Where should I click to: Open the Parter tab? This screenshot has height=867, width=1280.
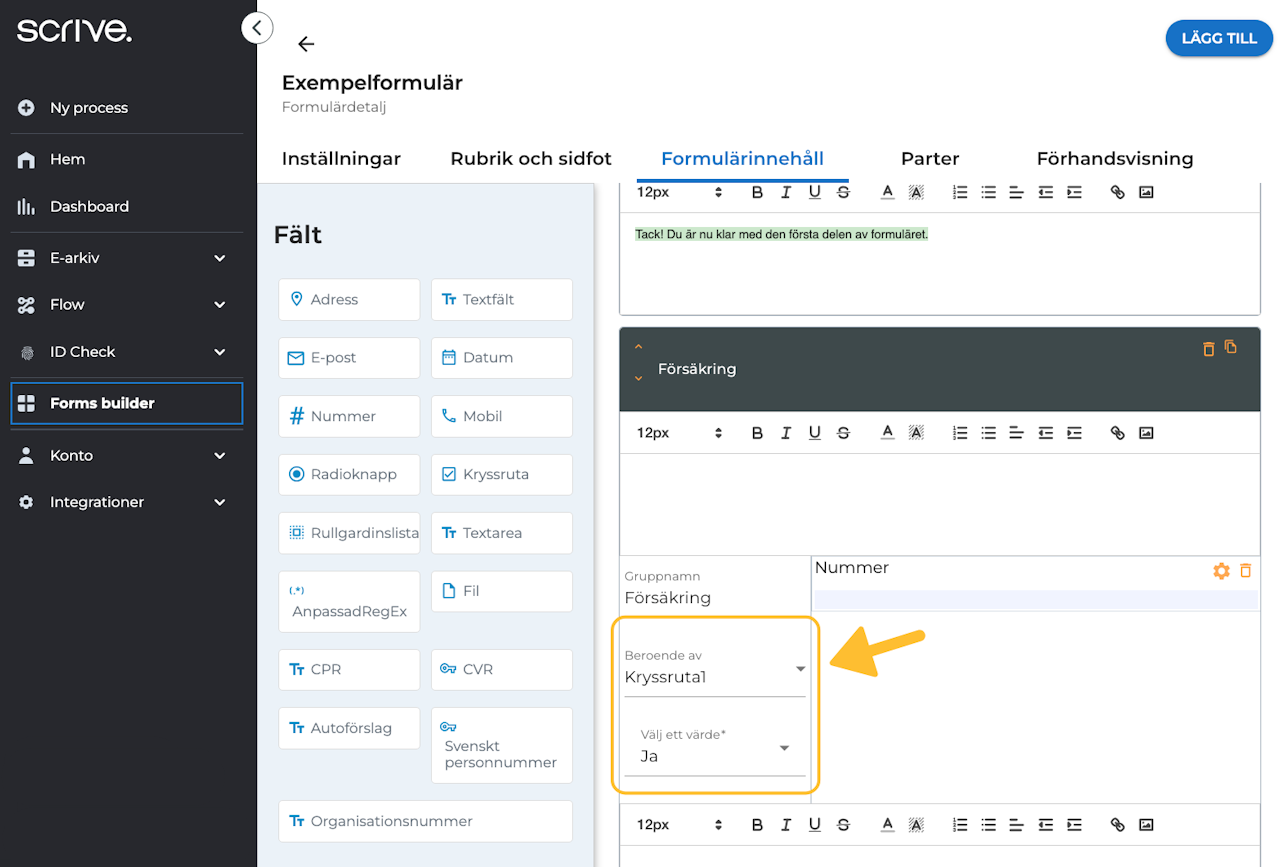[930, 158]
